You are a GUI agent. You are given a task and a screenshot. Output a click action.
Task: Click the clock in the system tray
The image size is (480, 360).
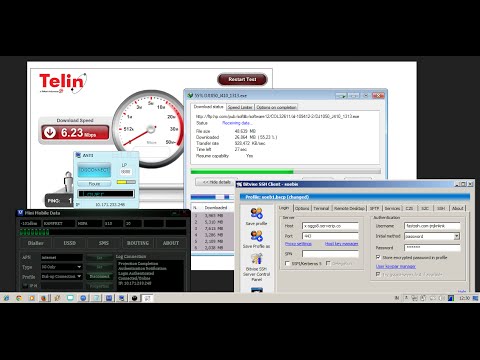point(464,298)
